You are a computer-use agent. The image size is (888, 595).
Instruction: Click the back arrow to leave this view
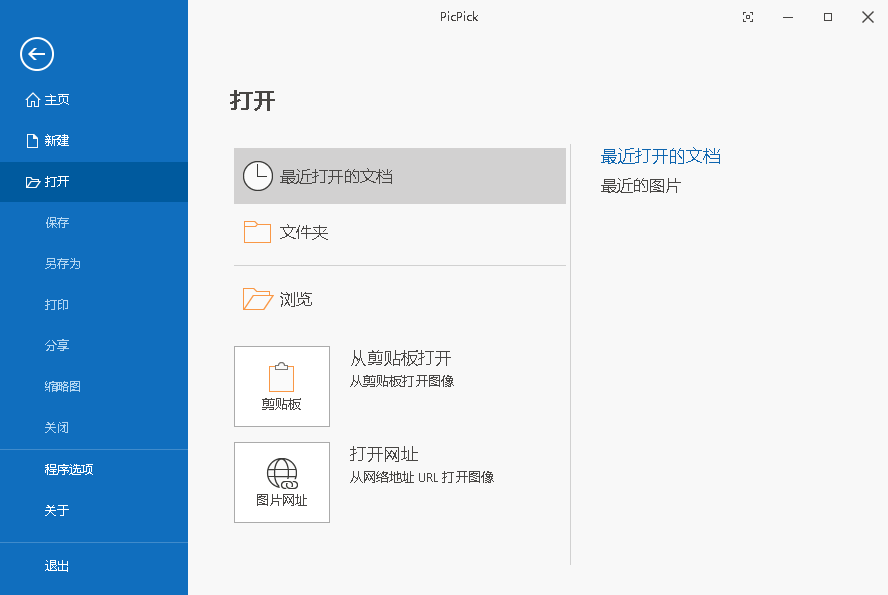[x=36, y=54]
